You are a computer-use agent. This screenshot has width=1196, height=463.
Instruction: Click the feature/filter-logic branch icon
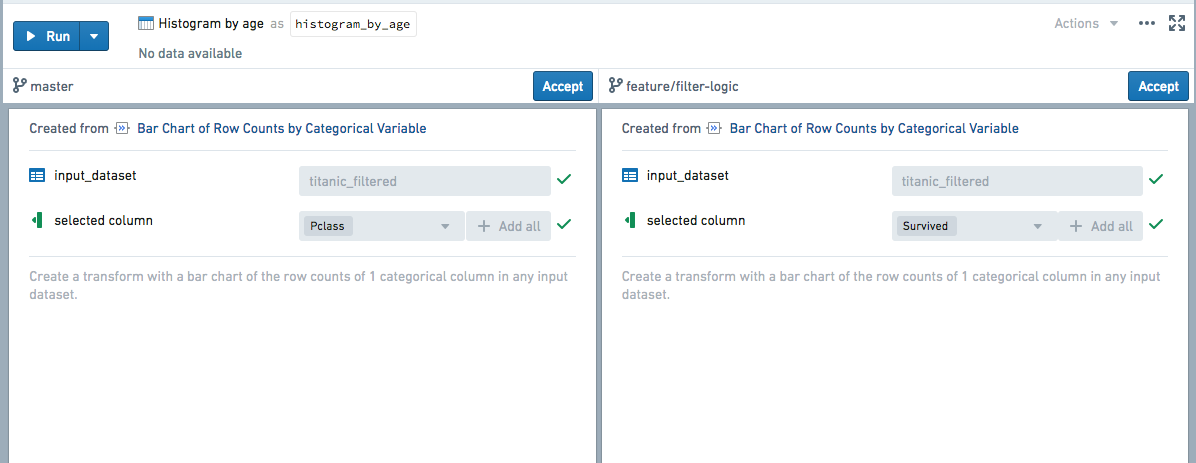point(616,86)
